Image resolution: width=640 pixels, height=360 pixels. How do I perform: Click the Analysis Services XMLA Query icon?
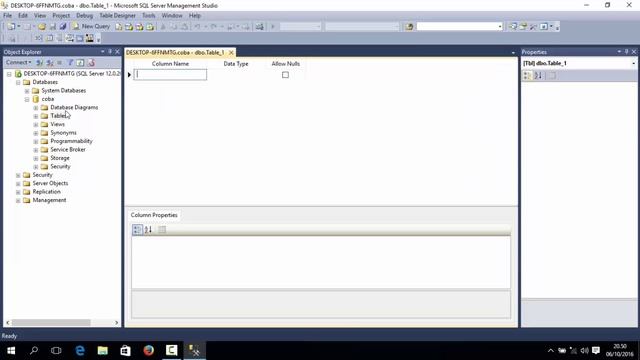click(150, 27)
